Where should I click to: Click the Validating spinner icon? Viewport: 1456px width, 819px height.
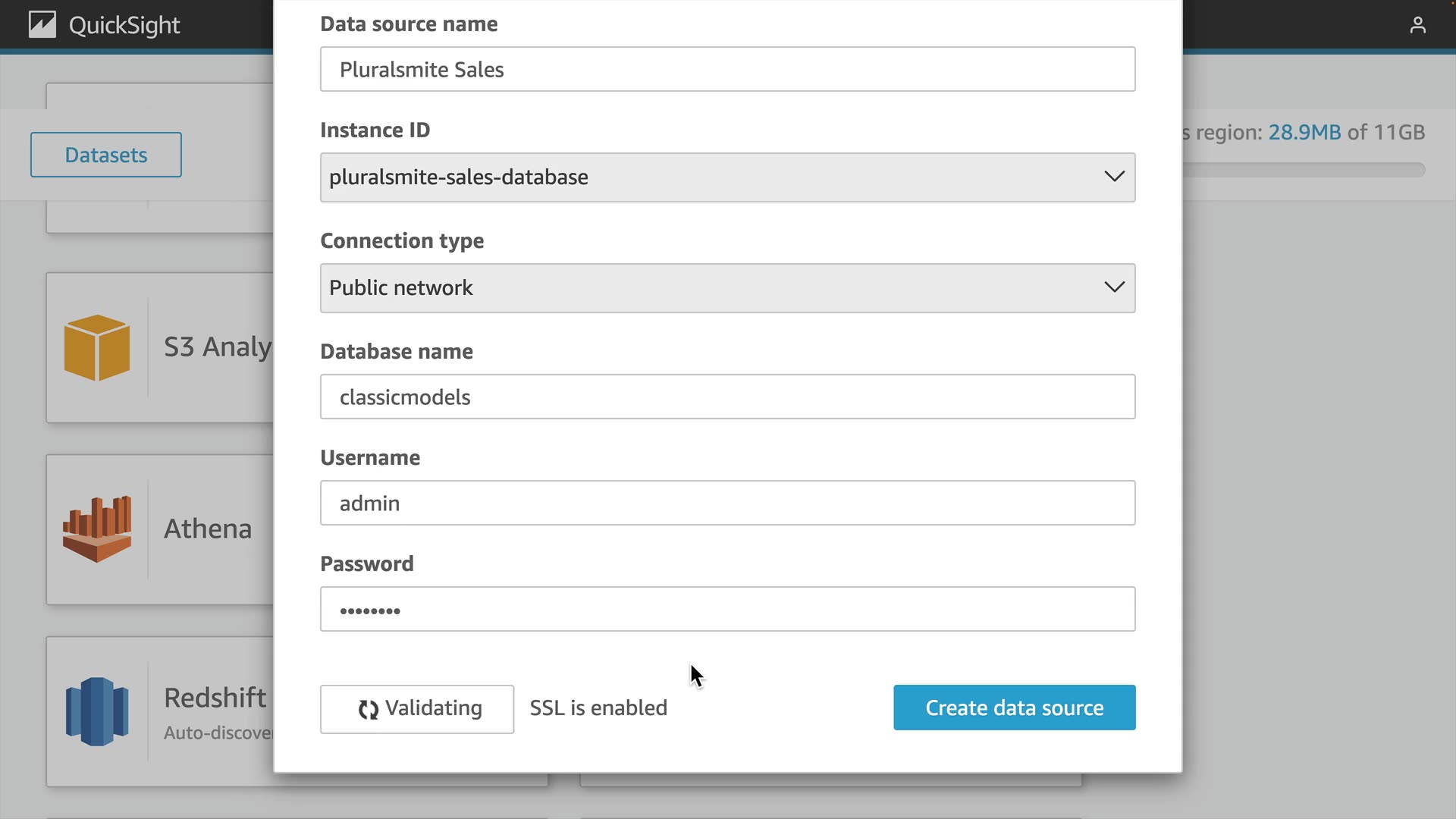[x=369, y=709]
